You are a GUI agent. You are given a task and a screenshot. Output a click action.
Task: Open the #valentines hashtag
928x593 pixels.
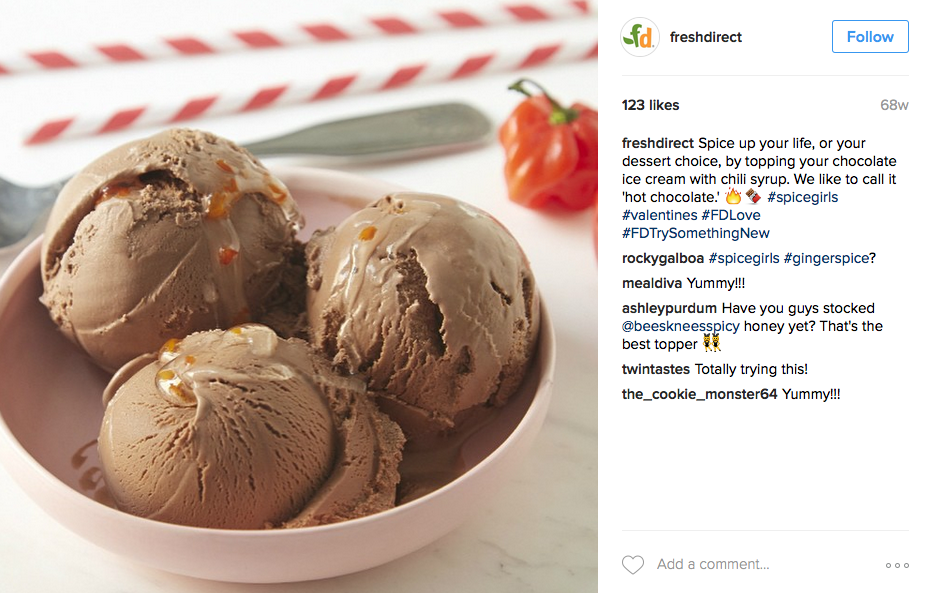coord(659,215)
